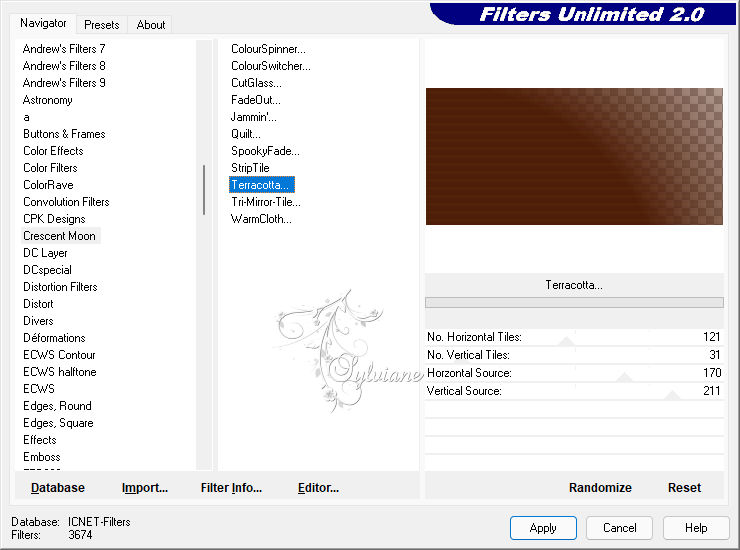Open the About tab
This screenshot has width=740, height=550.
point(151,25)
